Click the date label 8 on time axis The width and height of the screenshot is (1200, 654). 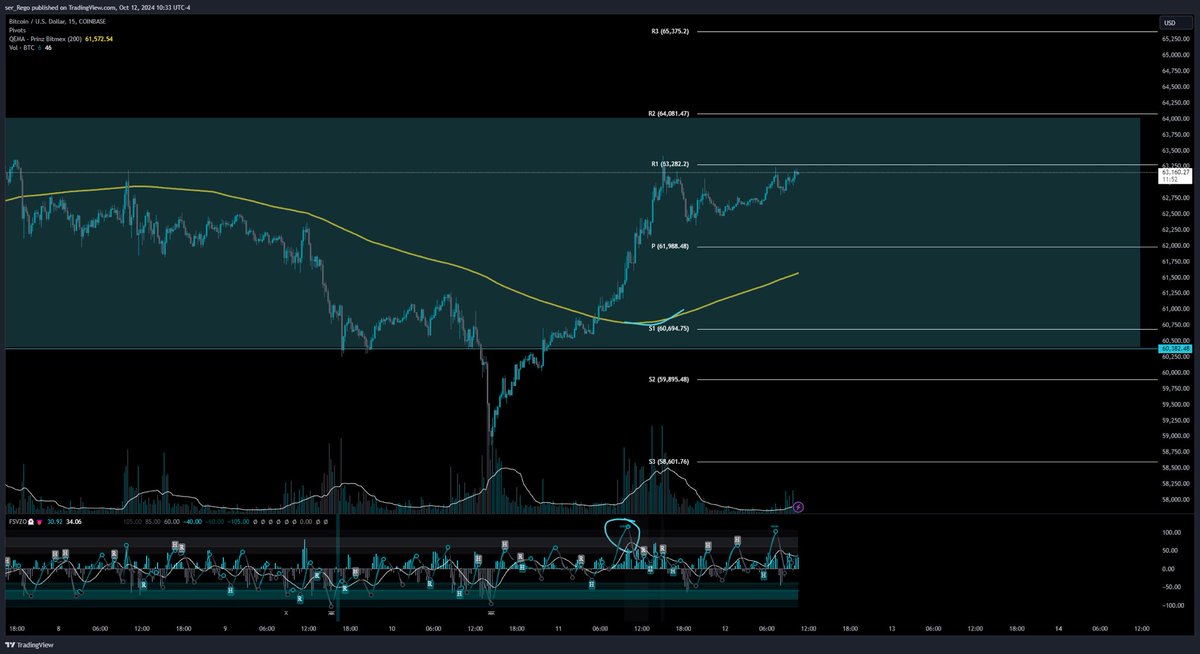60,629
